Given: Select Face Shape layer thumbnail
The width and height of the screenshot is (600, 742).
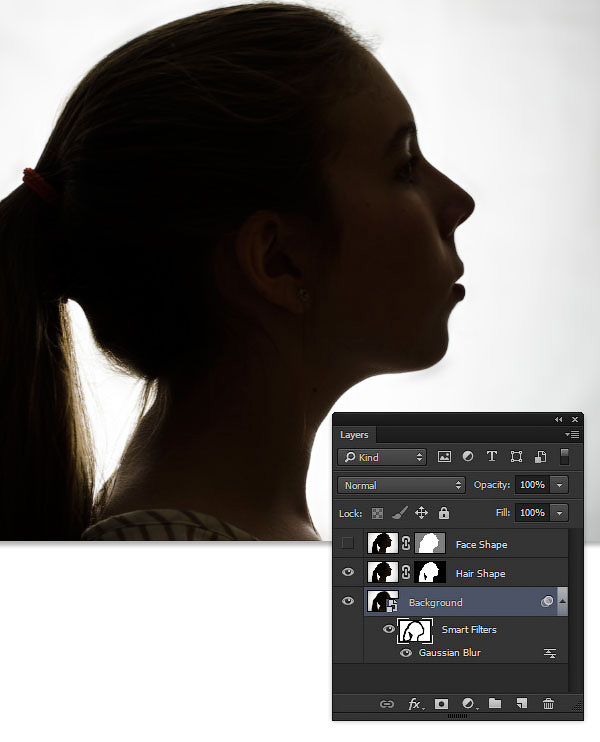Looking at the screenshot, I should click(383, 544).
